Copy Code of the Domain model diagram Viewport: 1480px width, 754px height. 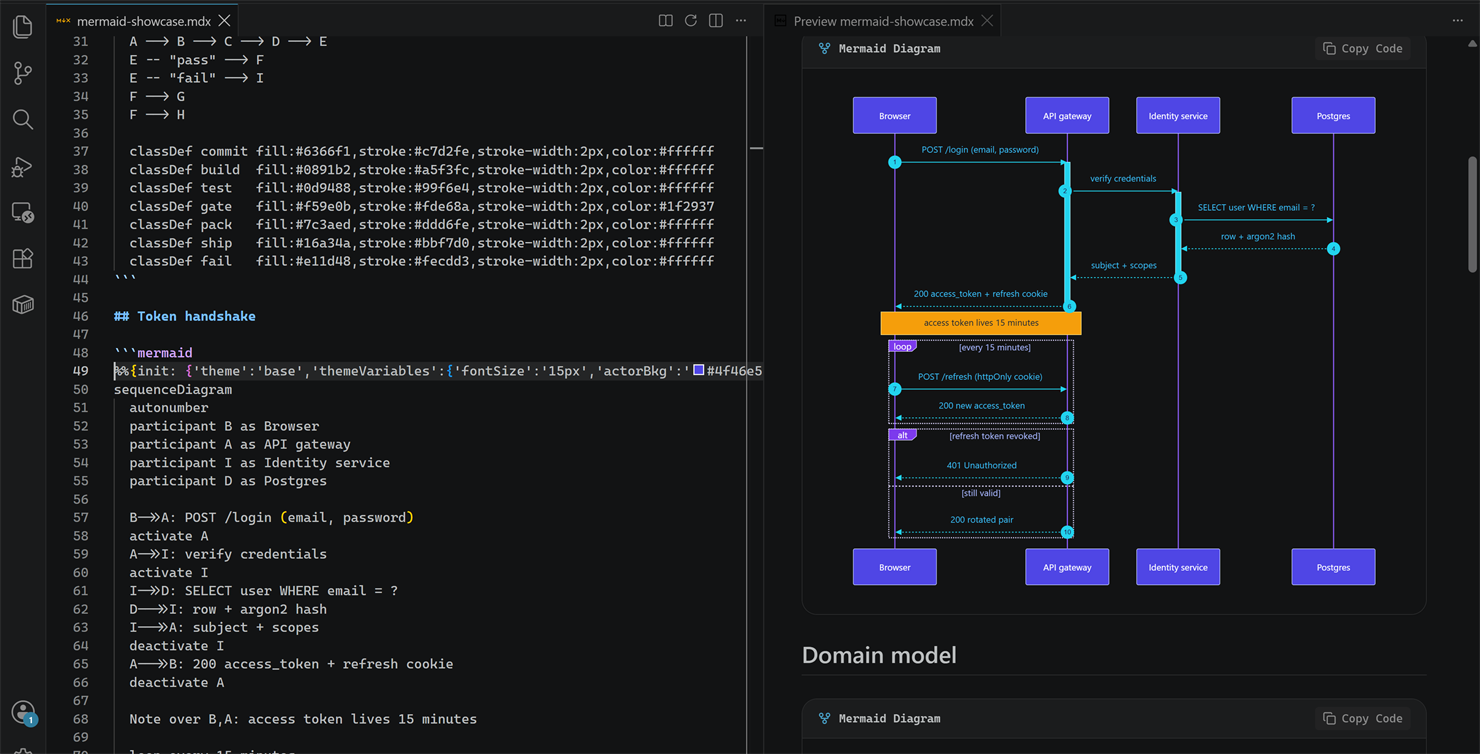point(1362,718)
